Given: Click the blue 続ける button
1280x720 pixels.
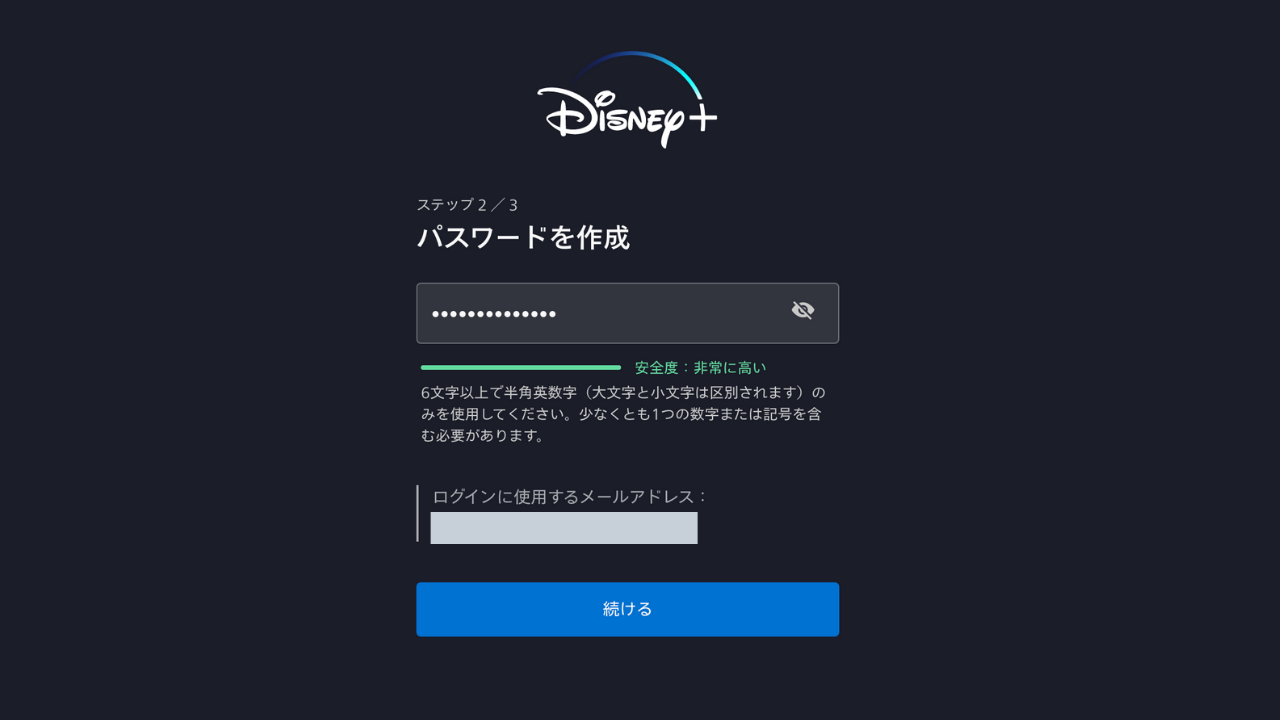Looking at the screenshot, I should tap(627, 609).
